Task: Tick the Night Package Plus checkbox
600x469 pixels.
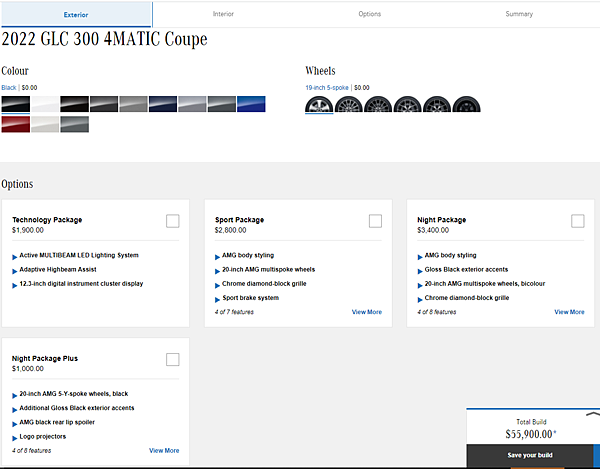Action: [x=173, y=359]
